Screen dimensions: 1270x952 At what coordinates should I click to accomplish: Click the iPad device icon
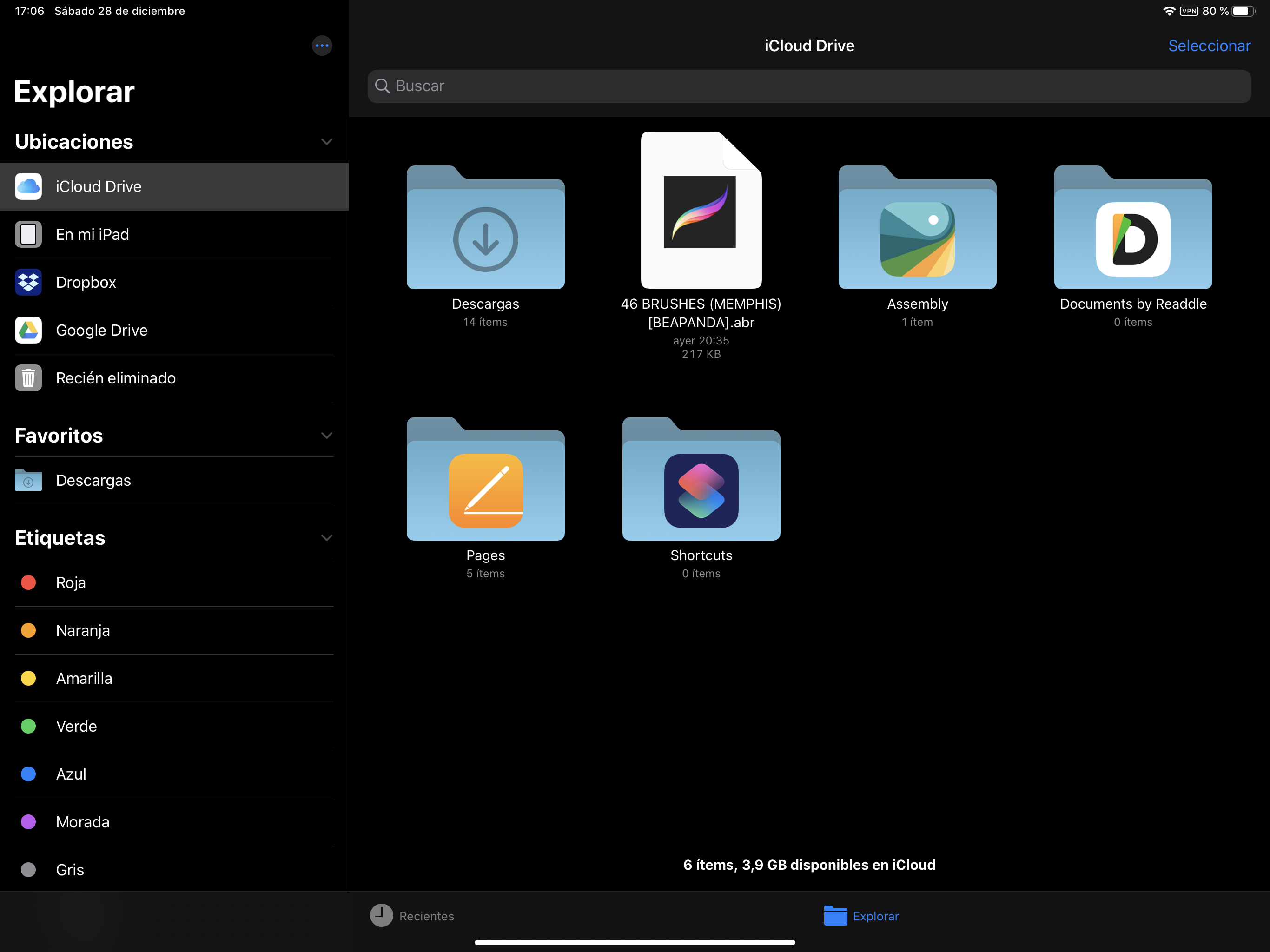pyautogui.click(x=28, y=234)
